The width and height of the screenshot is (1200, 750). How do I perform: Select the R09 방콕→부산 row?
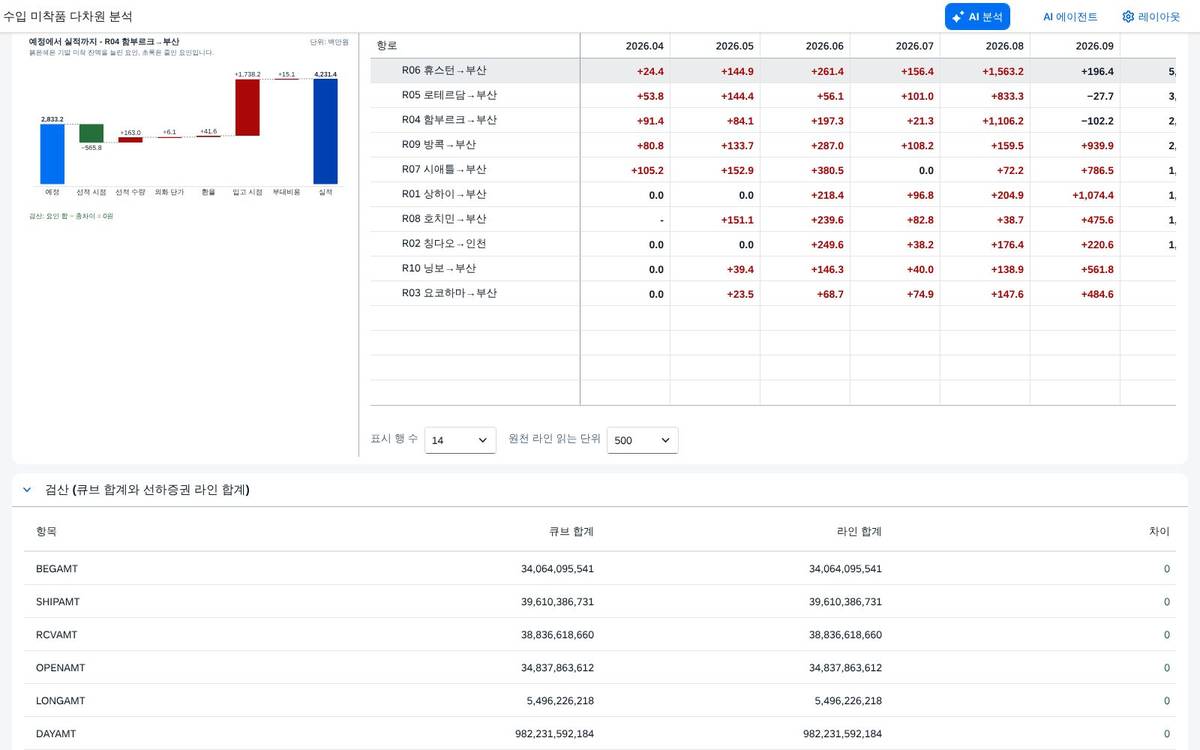coord(773,145)
